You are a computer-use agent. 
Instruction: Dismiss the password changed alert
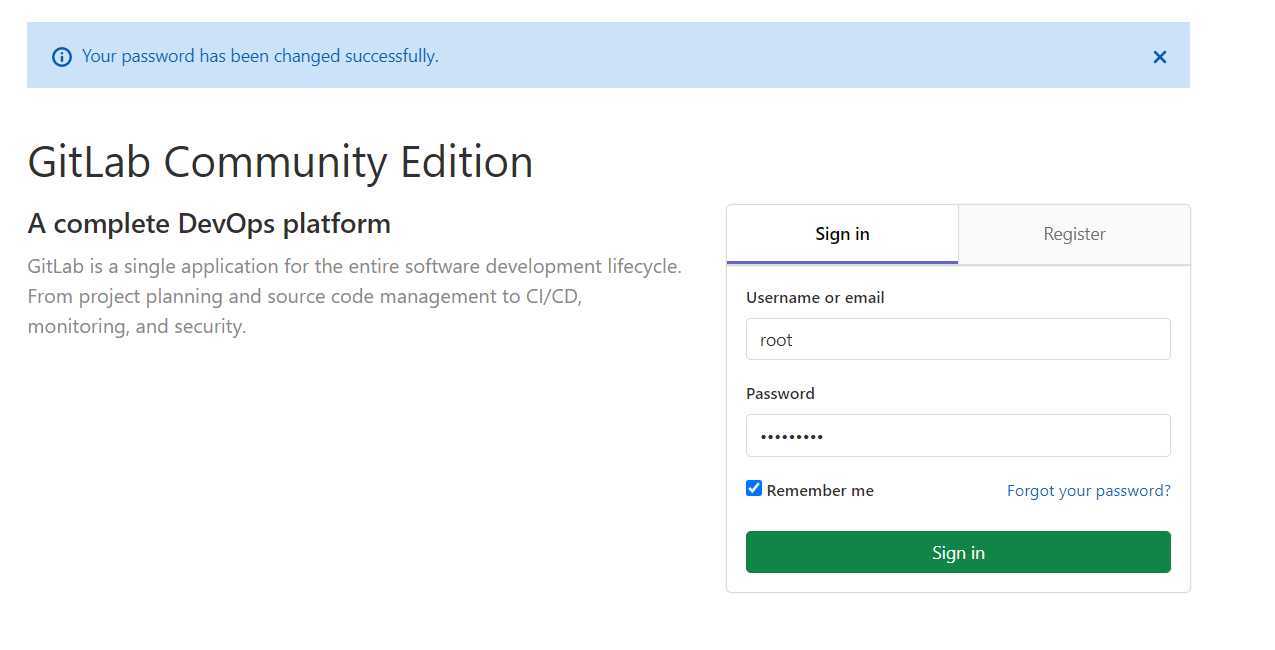pos(1159,57)
